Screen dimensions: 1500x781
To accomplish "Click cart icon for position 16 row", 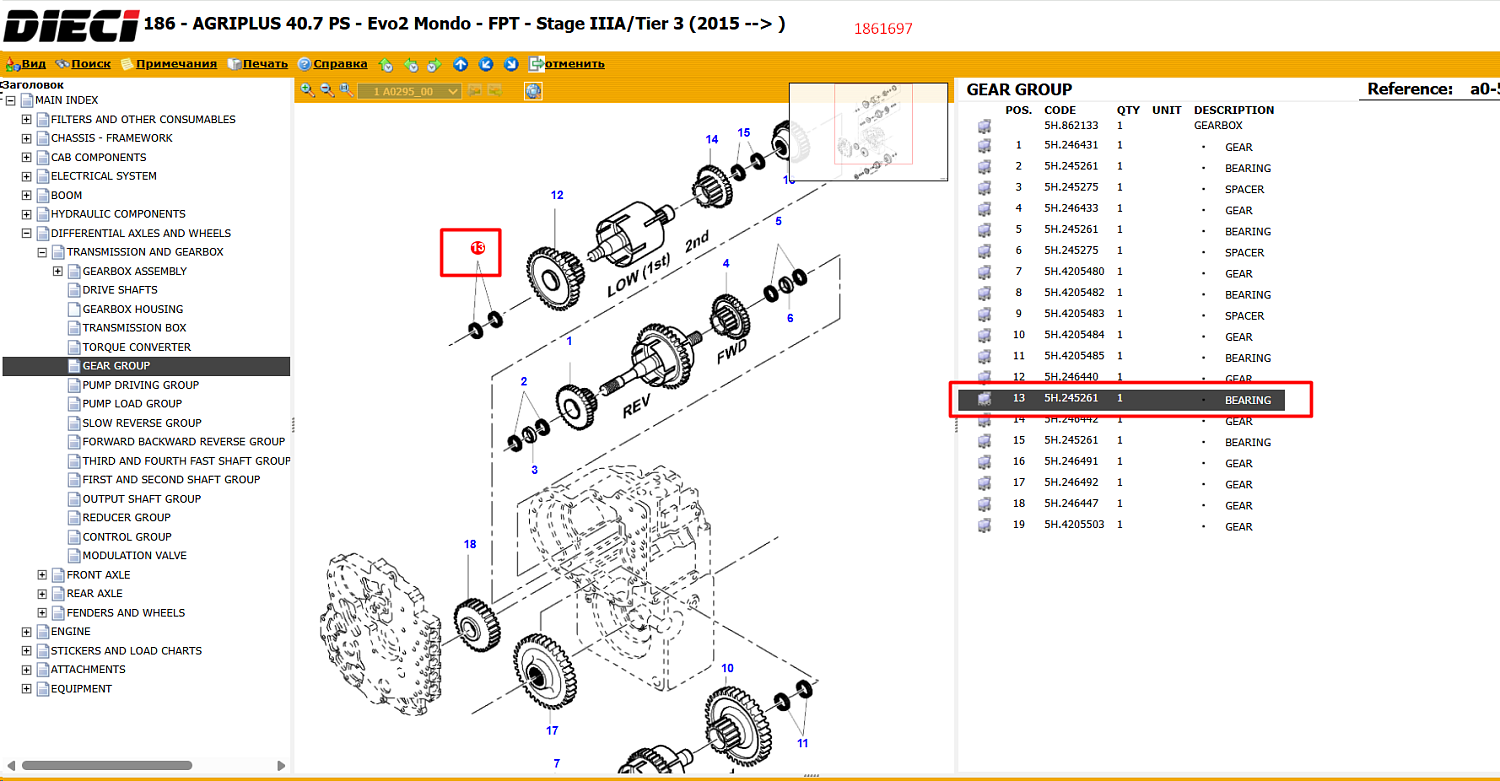I will click(x=984, y=462).
